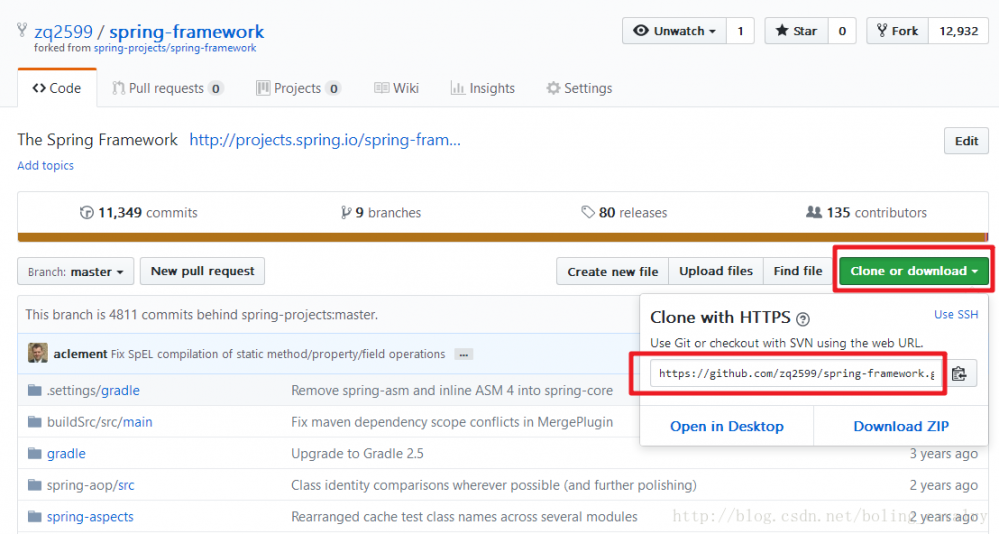Click the watchers count 1

click(740, 31)
